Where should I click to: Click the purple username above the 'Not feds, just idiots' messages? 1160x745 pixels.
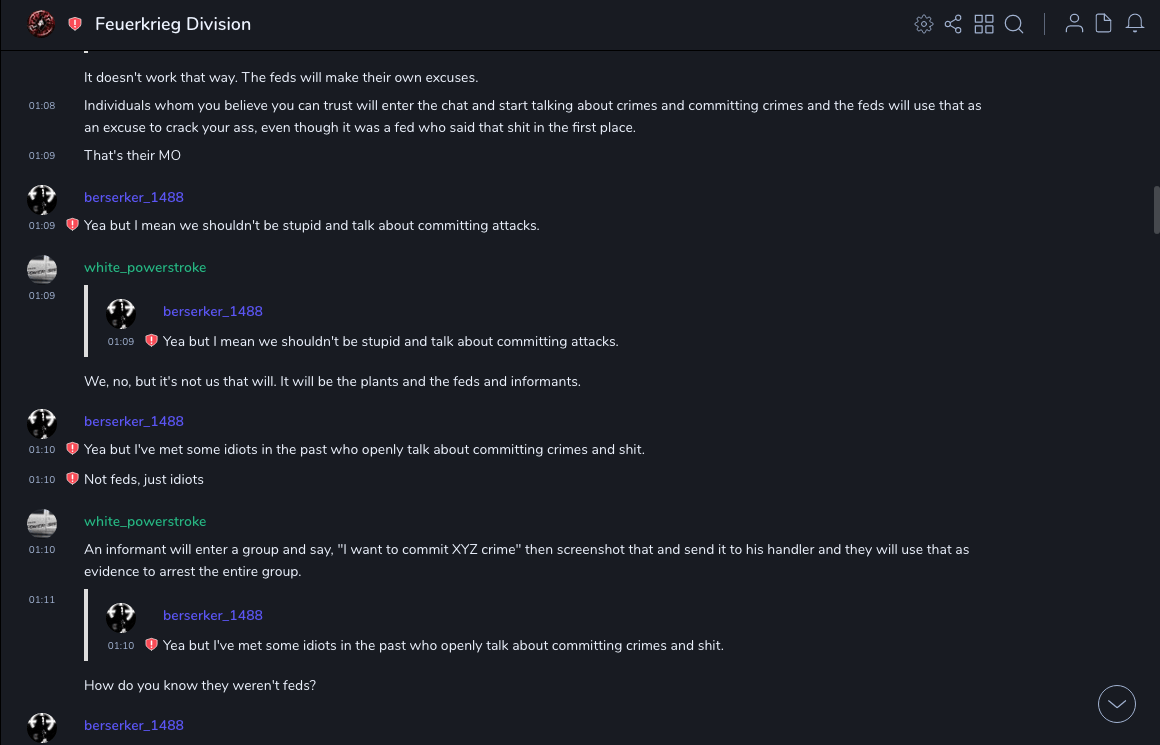[134, 421]
